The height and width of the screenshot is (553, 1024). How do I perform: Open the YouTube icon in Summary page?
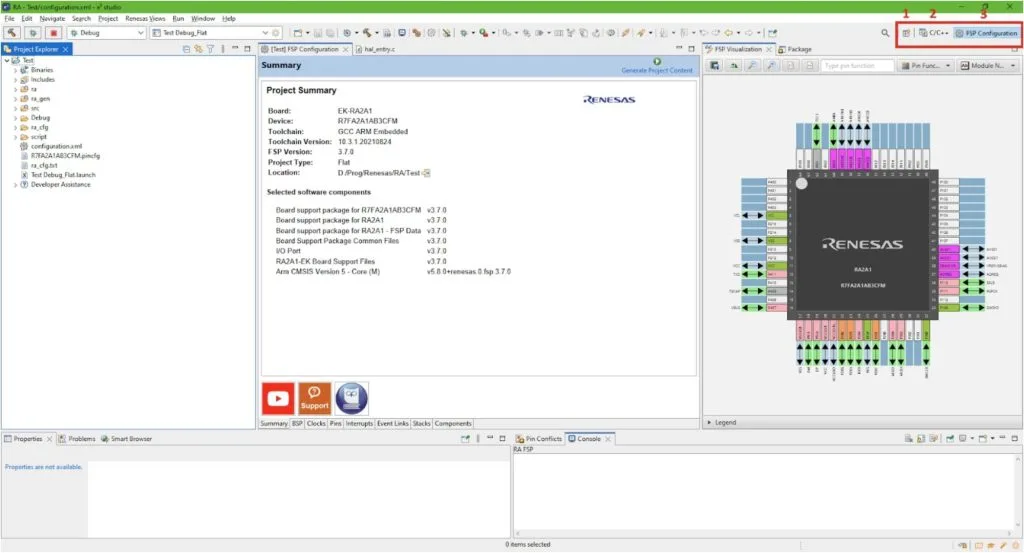277,399
